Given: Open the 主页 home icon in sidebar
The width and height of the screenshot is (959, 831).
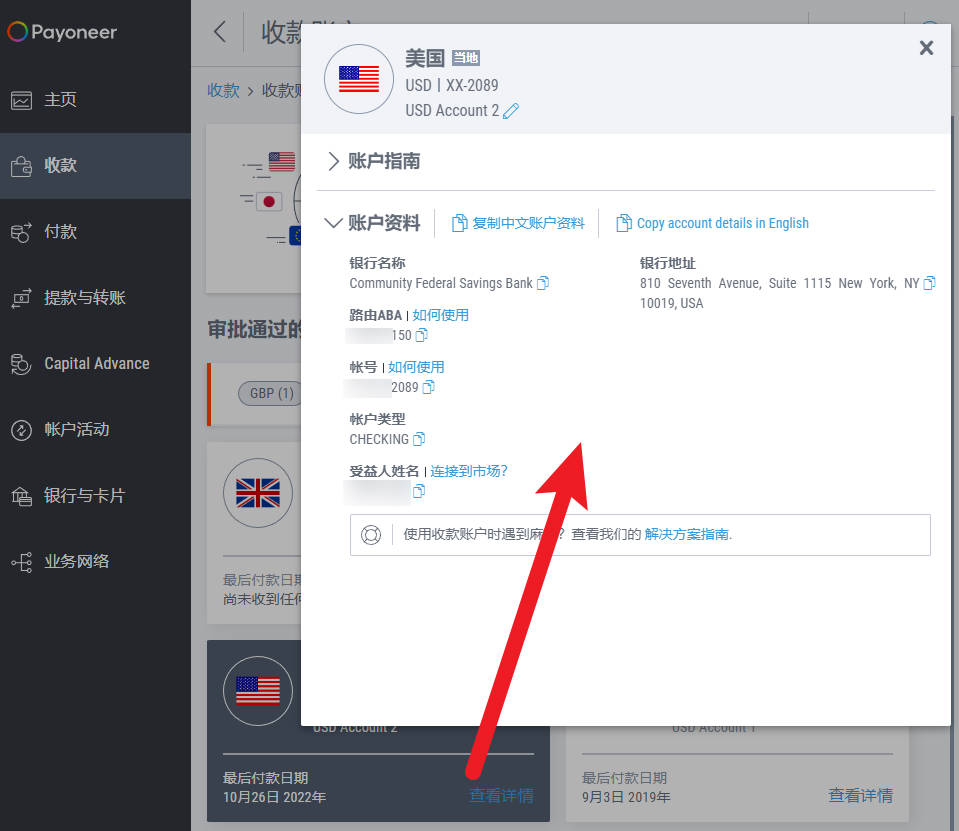Looking at the screenshot, I should (21, 100).
